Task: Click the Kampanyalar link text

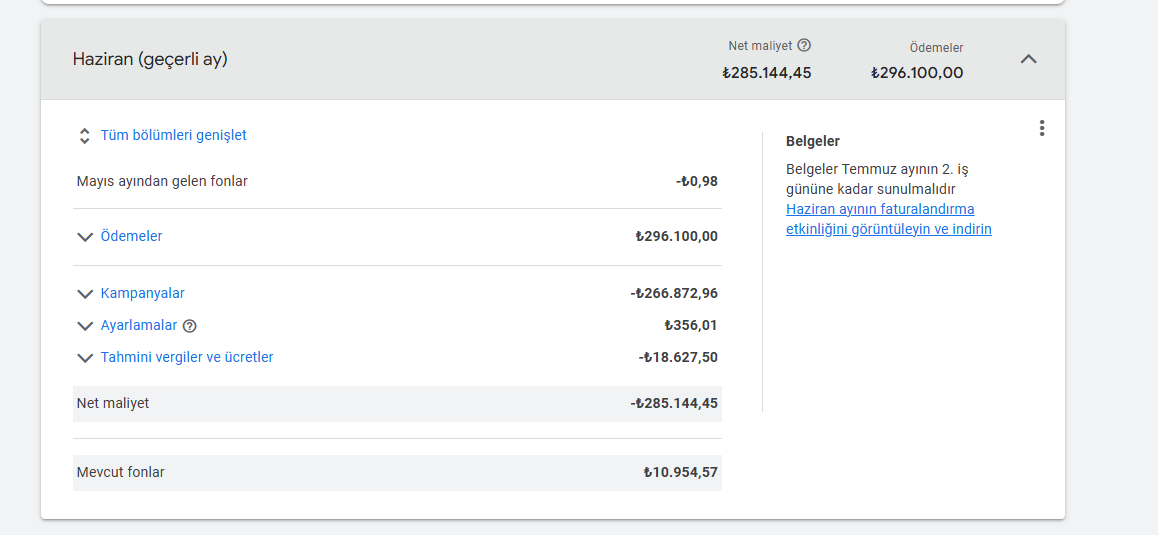Action: tap(142, 293)
